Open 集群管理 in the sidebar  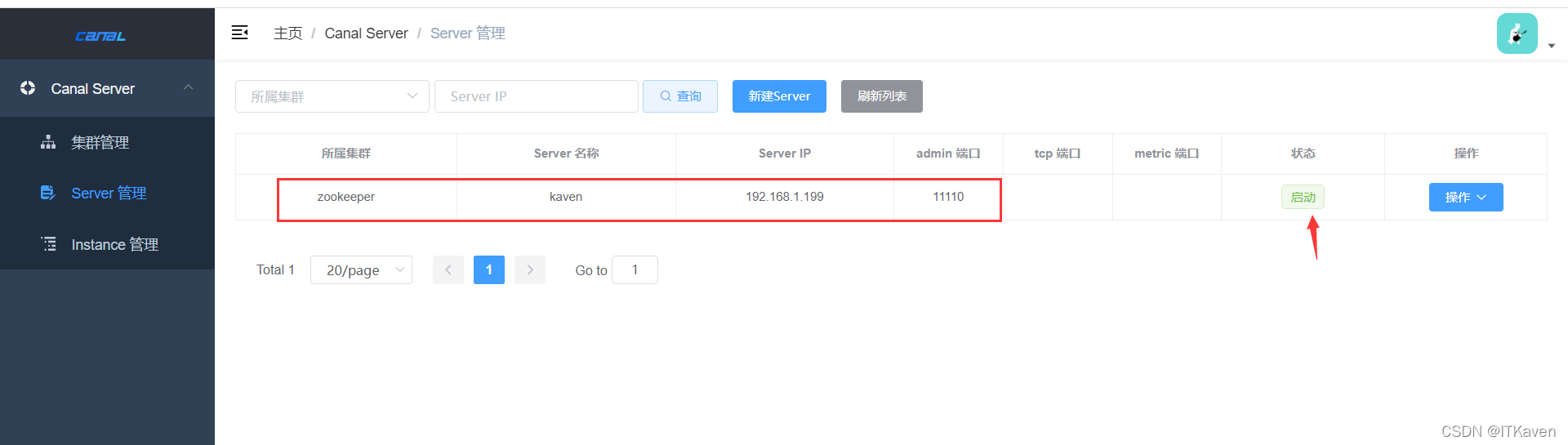point(107,142)
